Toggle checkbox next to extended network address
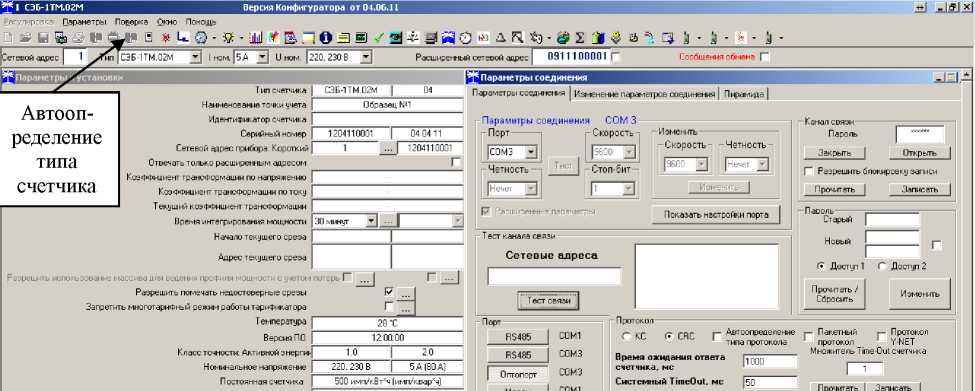The image size is (975, 391). coord(616,57)
